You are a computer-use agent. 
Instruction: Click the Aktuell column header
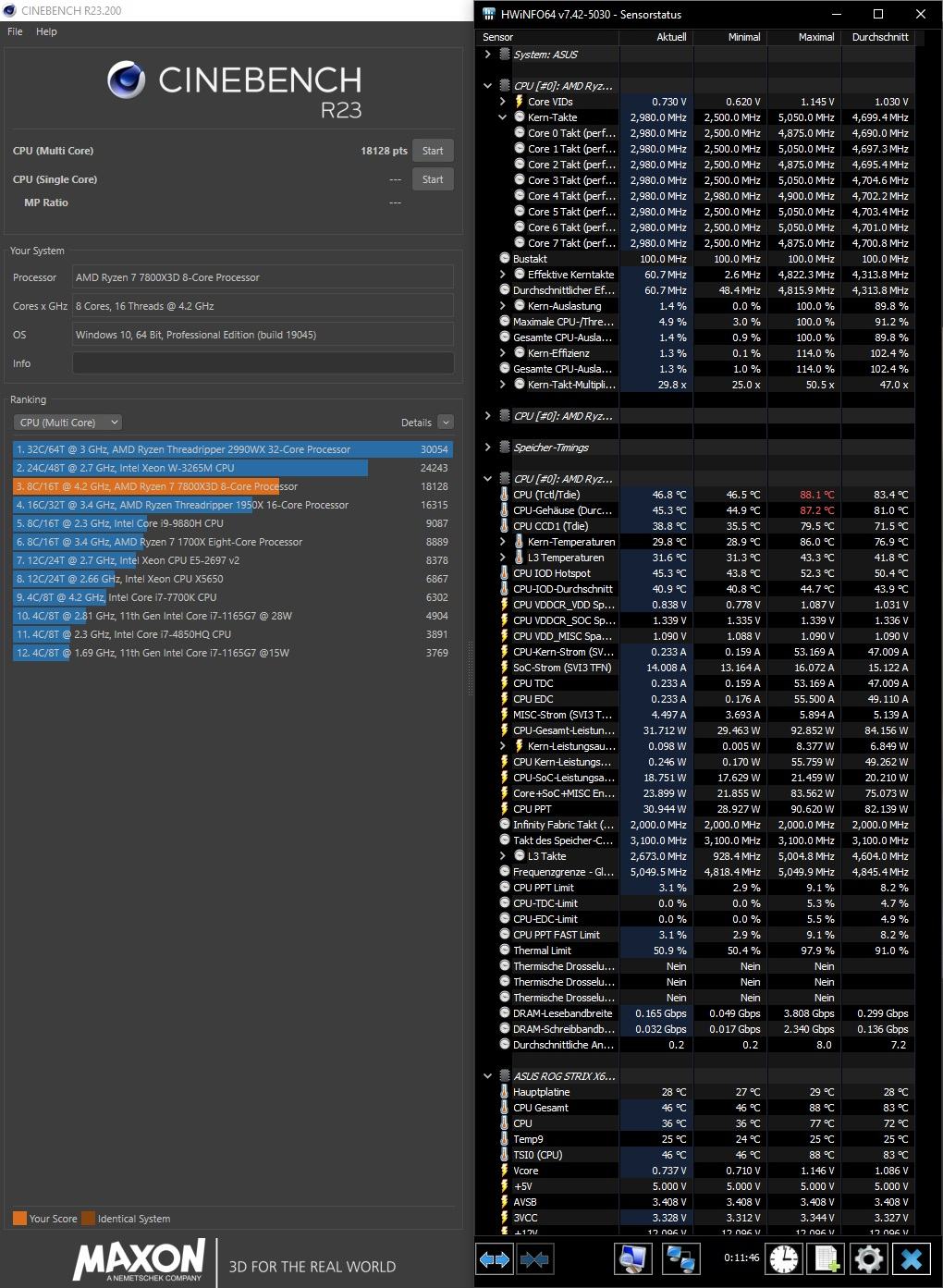tap(655, 37)
